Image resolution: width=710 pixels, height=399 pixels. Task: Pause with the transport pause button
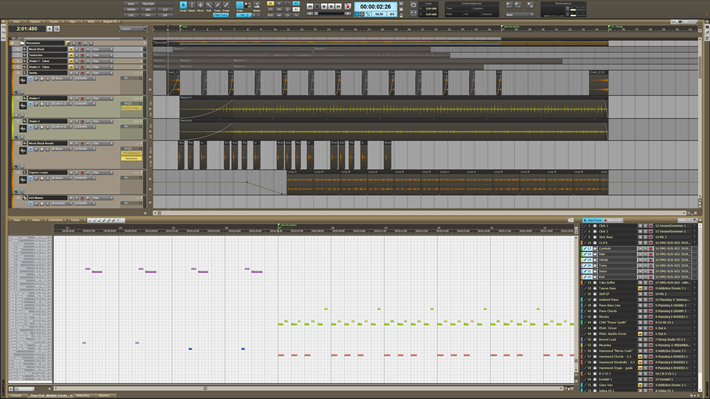pos(331,6)
